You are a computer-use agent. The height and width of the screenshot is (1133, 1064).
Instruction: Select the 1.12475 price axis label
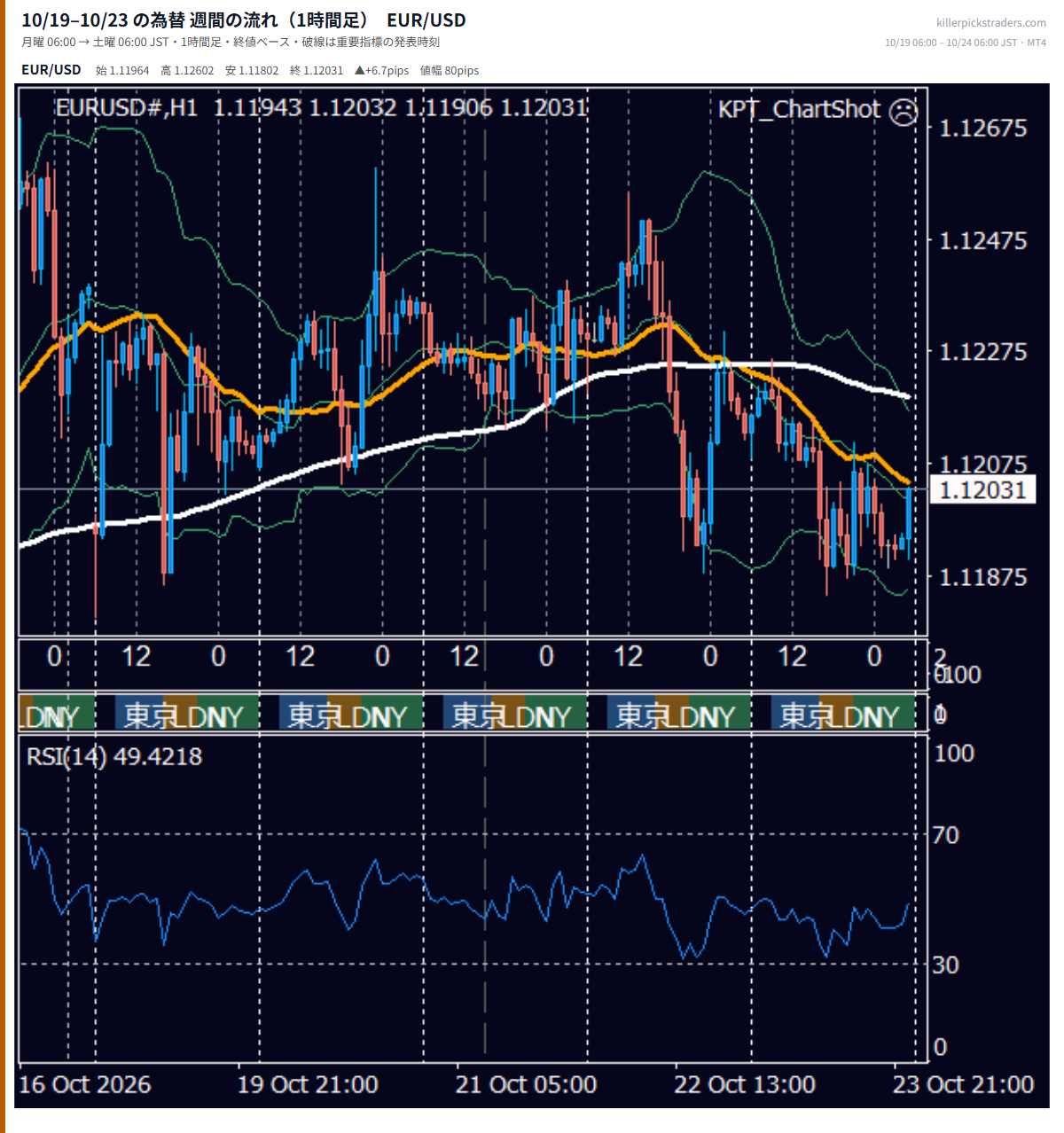point(982,240)
